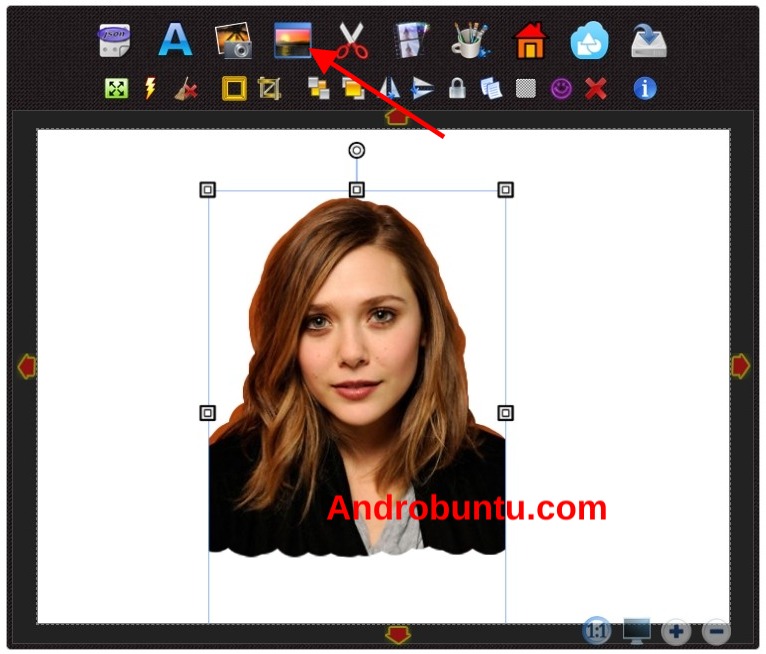766x654 pixels.
Task: Reset zoom with the 1:1 button
Action: [597, 631]
